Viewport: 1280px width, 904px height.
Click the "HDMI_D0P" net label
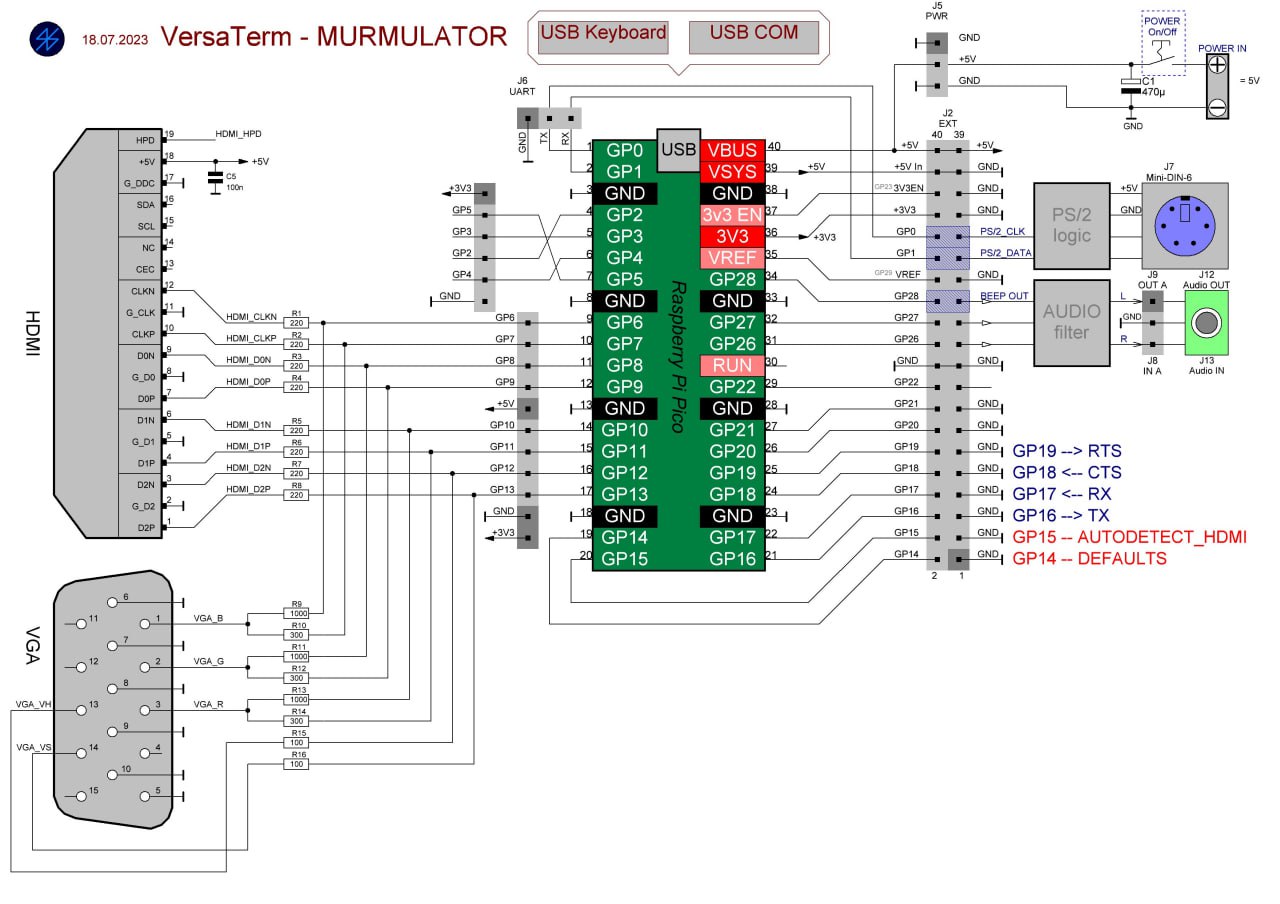[x=248, y=381]
